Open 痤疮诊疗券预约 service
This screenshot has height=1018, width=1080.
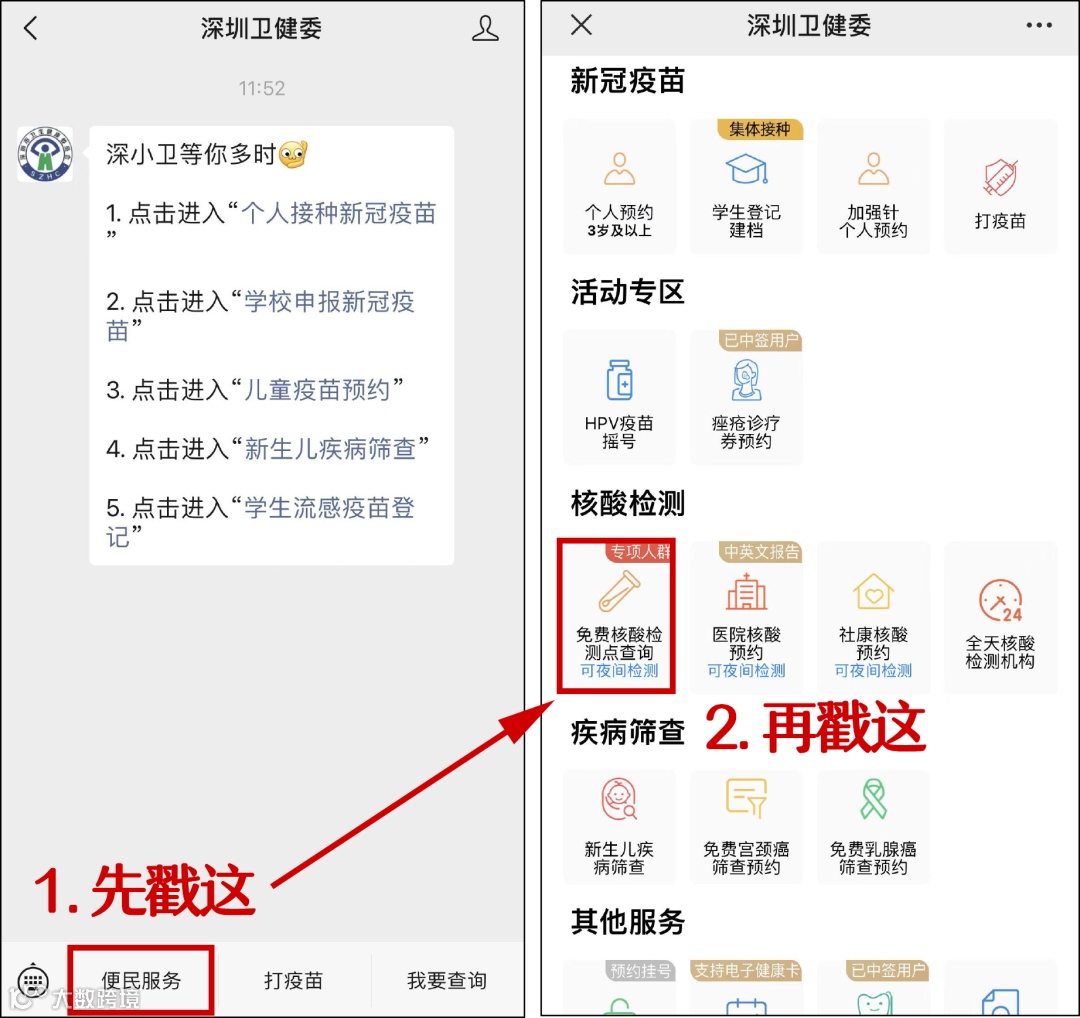(746, 397)
